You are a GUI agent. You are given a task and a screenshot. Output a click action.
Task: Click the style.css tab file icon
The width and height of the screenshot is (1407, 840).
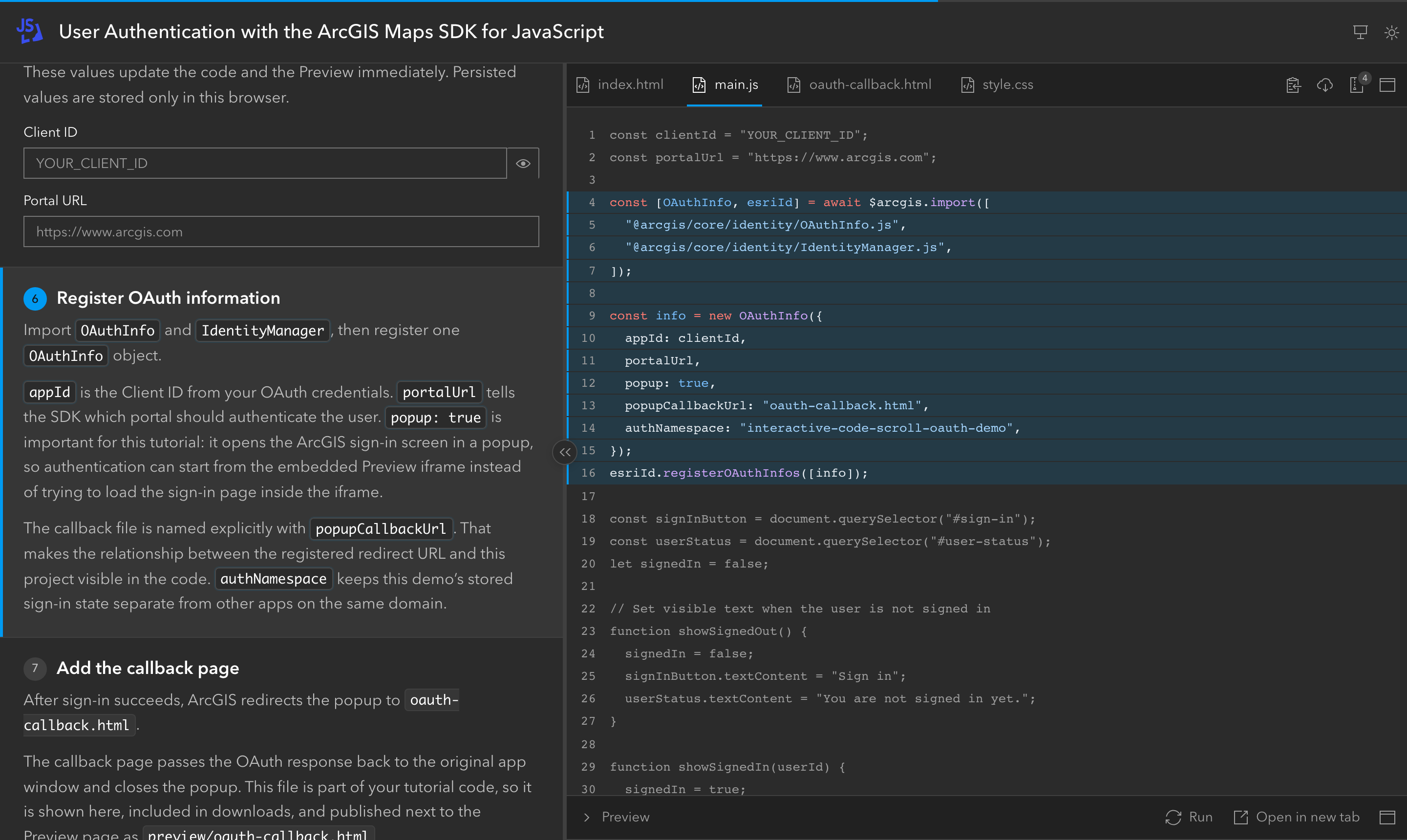pos(968,85)
